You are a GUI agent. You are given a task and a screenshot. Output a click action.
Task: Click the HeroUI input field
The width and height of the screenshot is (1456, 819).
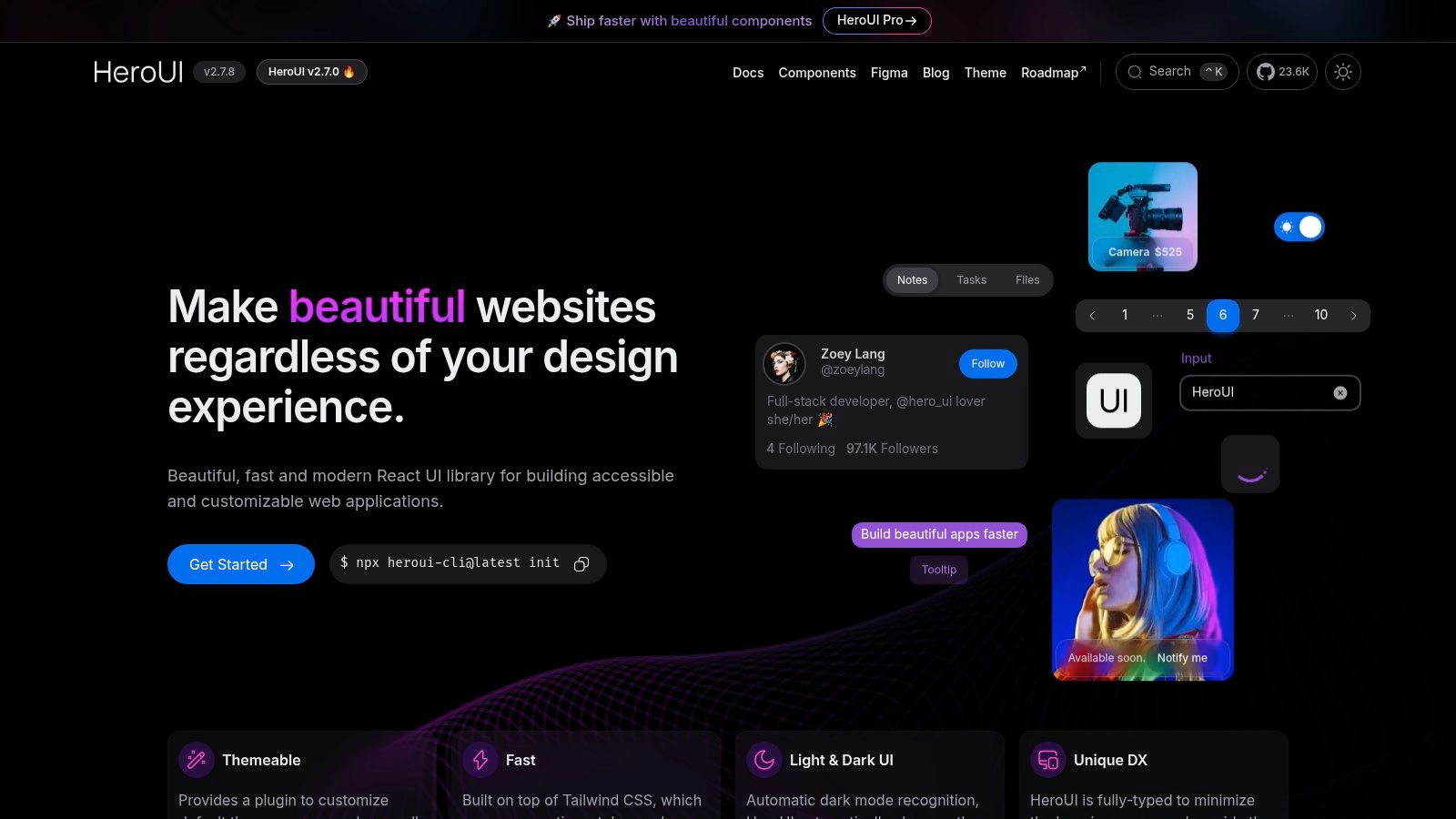point(1269,393)
